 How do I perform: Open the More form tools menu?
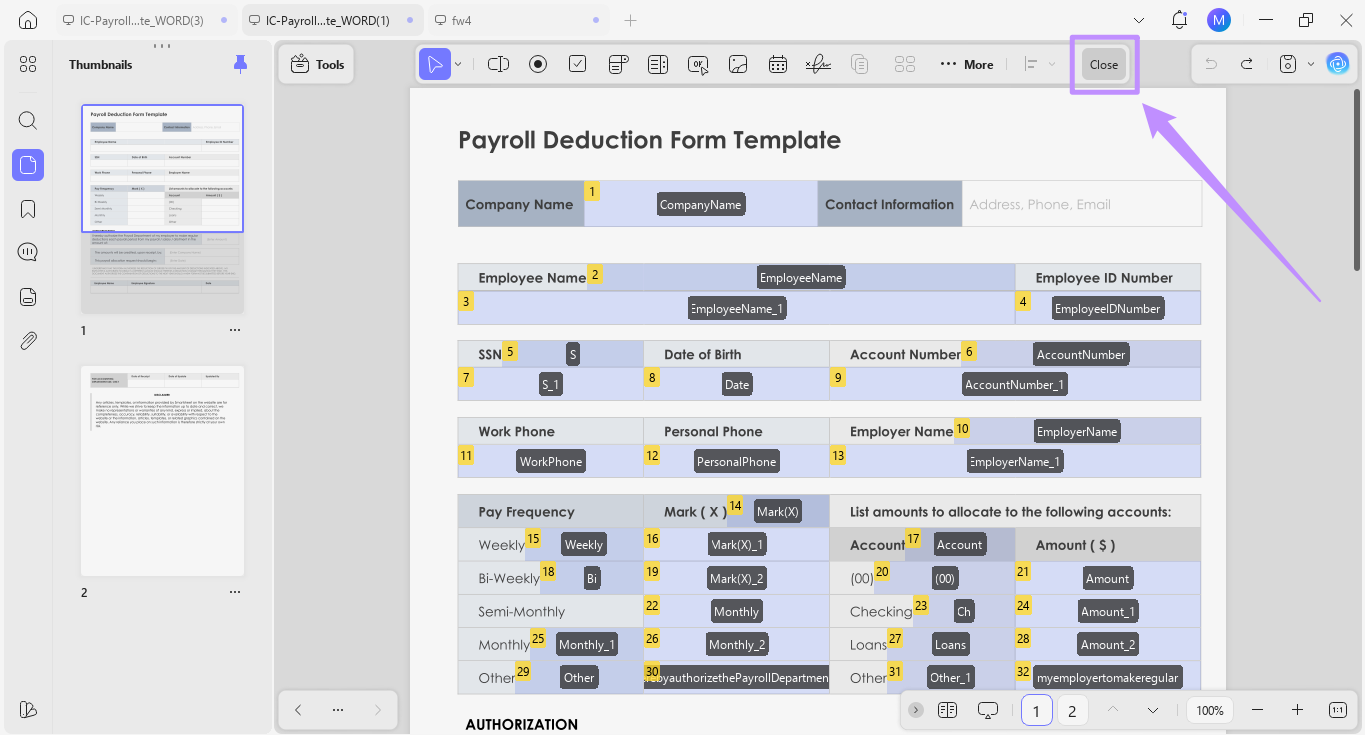pyautogui.click(x=967, y=64)
